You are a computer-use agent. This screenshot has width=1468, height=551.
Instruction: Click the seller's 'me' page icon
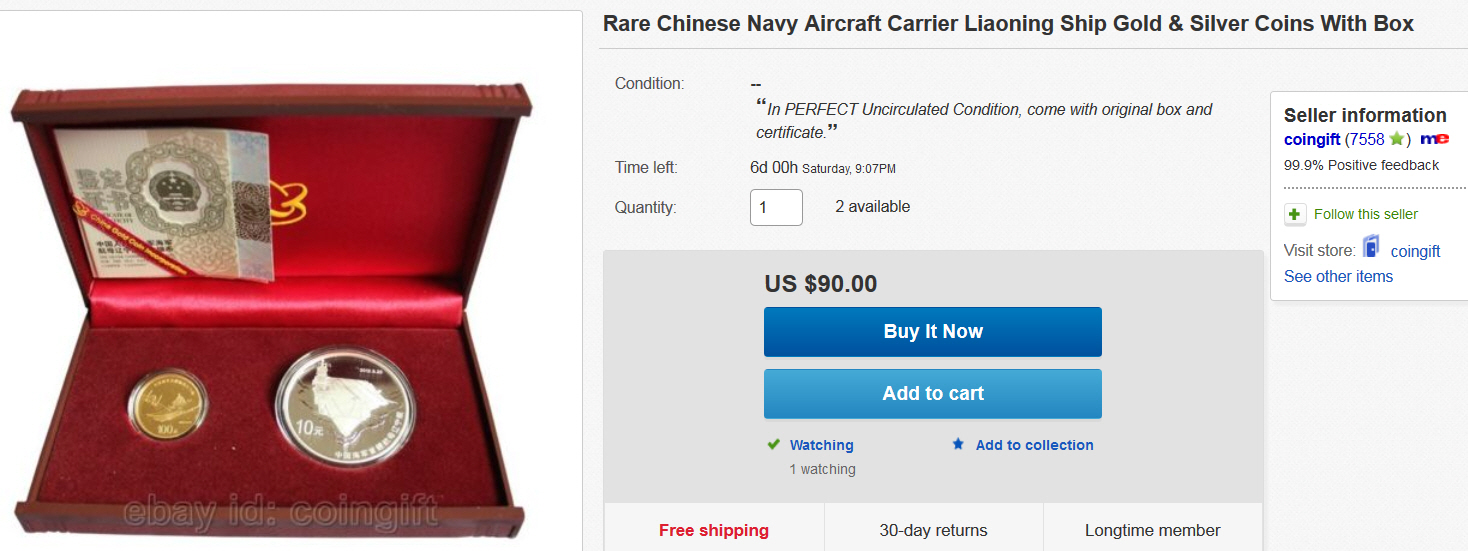coord(1434,139)
